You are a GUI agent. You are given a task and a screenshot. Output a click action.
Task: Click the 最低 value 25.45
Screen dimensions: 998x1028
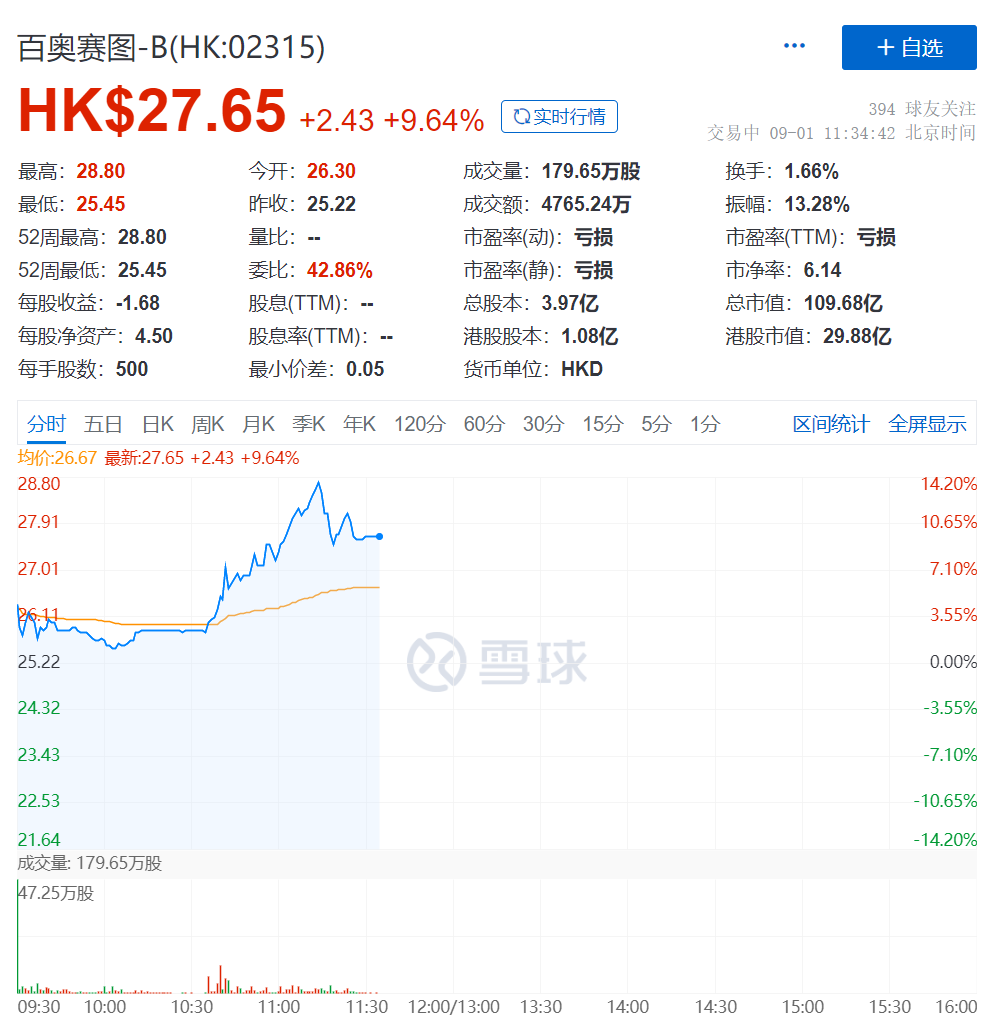(101, 204)
